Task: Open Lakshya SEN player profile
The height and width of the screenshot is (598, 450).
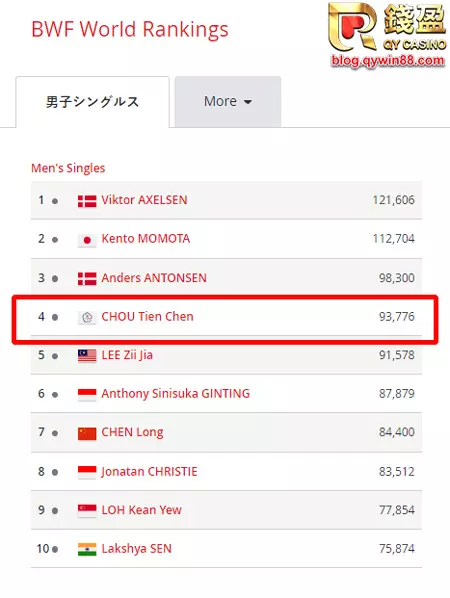Action: point(137,548)
